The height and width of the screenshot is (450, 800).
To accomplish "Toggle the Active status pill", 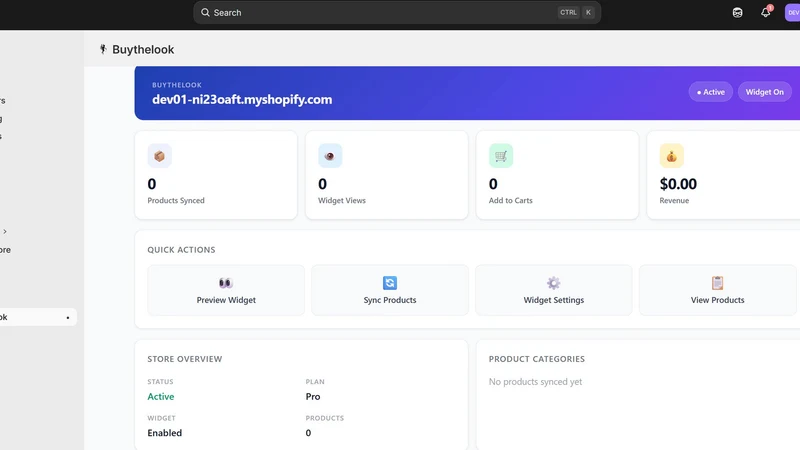I will tap(711, 92).
